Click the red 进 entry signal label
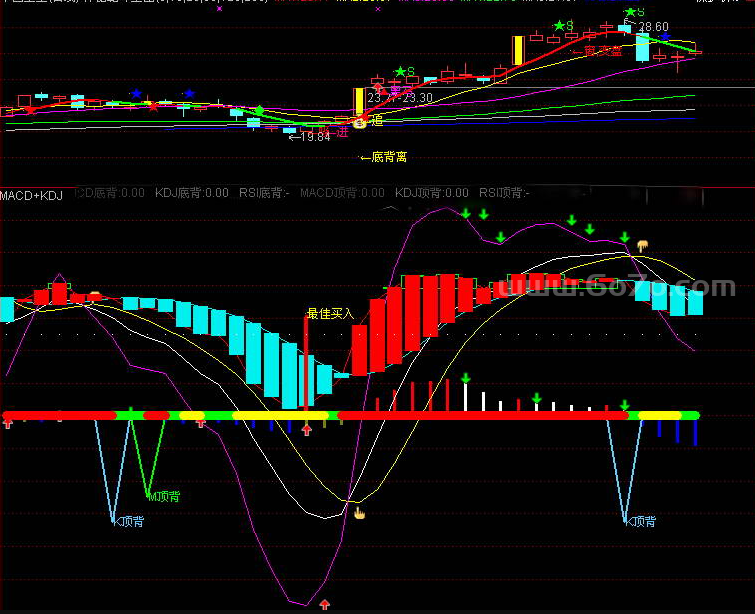 pos(342,132)
